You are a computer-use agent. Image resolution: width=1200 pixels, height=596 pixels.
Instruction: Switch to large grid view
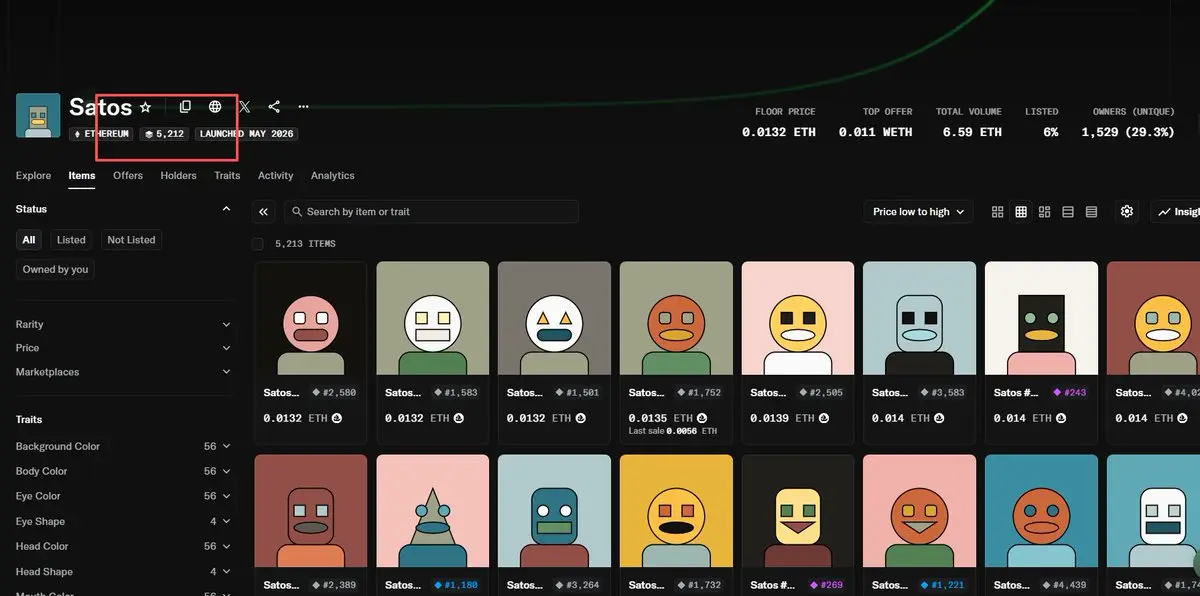pos(997,212)
